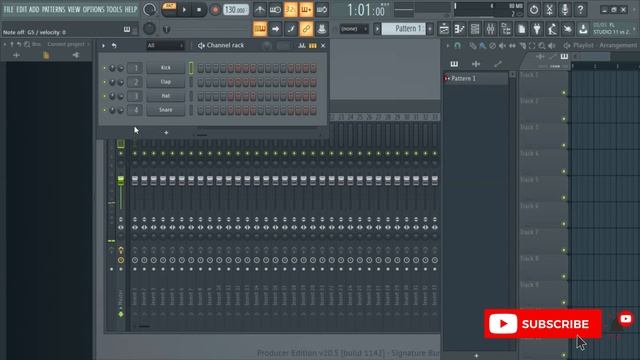Open the Browser toolbar icon
The height and width of the screenshot is (360, 640).
pos(506,29)
